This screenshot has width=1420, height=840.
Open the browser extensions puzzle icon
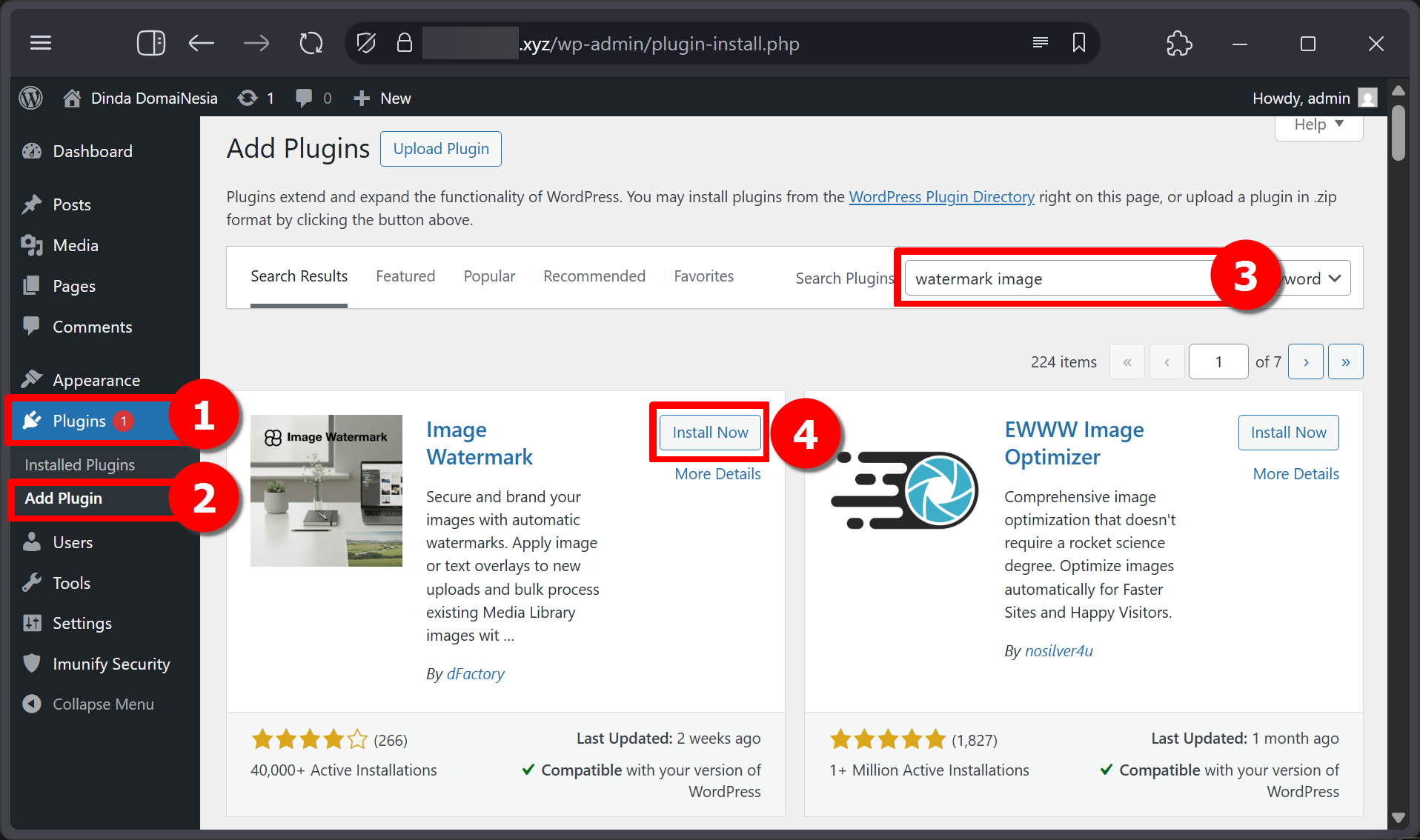click(x=1179, y=44)
